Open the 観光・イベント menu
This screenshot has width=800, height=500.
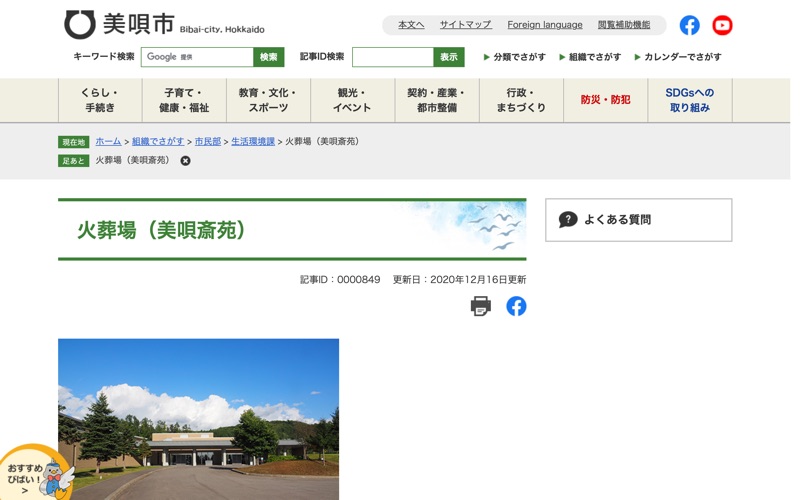point(353,100)
